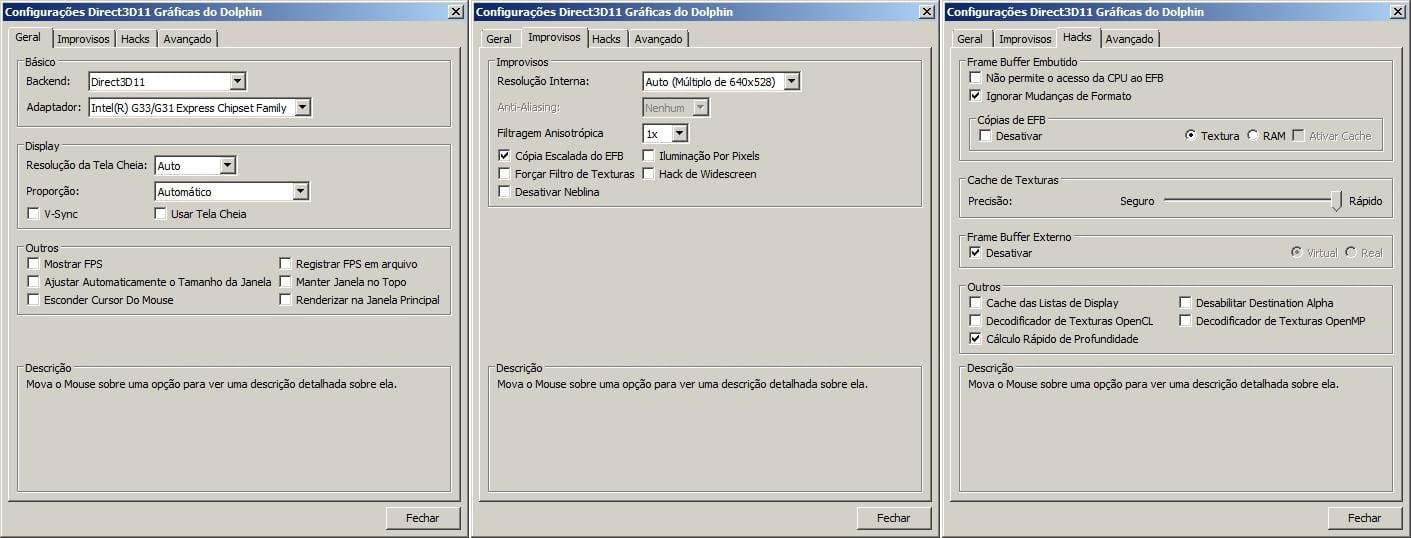Switch to Hacks tab in middle window

click(x=606, y=39)
